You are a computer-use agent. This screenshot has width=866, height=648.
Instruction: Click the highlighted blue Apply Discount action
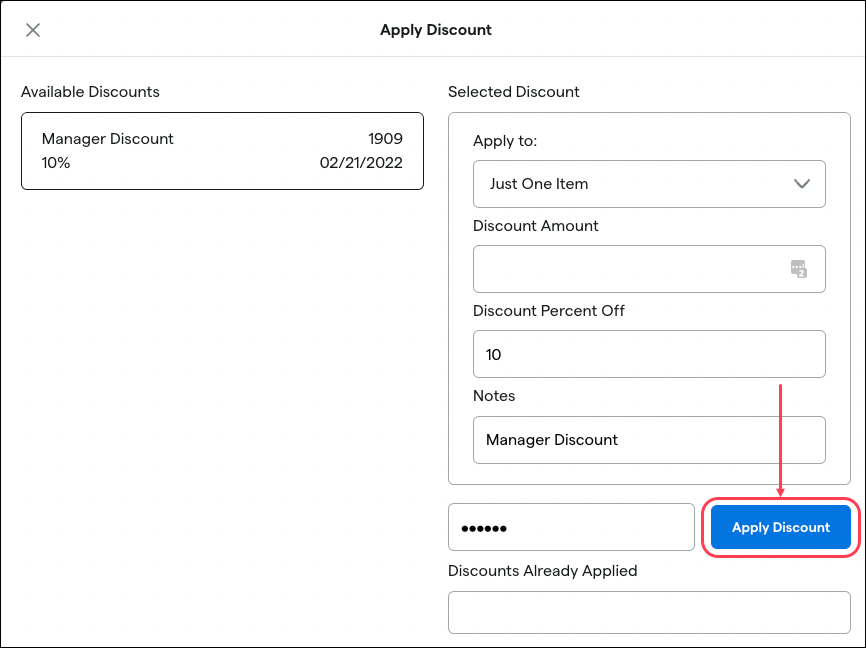pos(780,527)
